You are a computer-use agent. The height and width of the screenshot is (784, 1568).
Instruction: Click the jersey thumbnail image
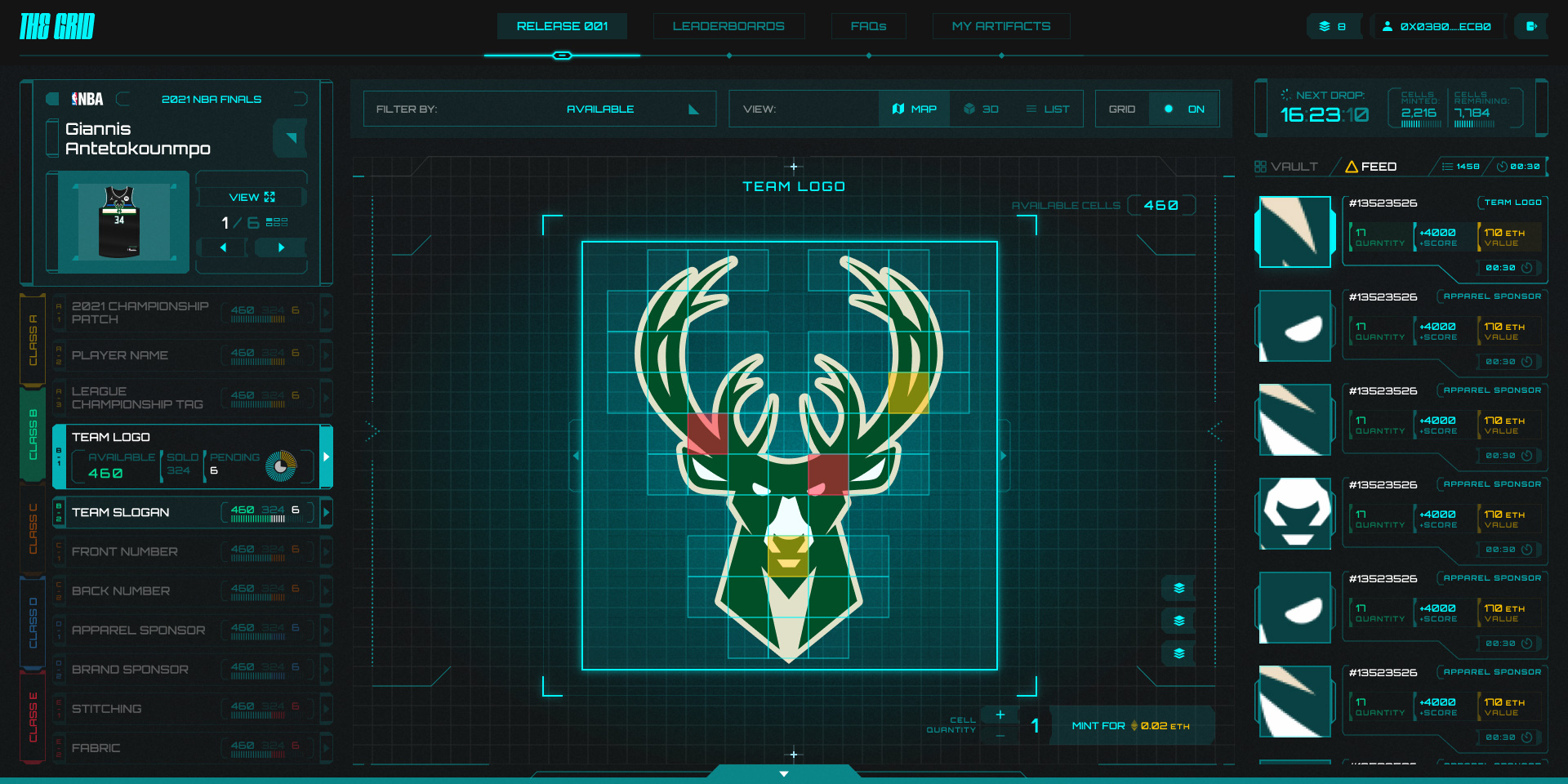(x=123, y=221)
